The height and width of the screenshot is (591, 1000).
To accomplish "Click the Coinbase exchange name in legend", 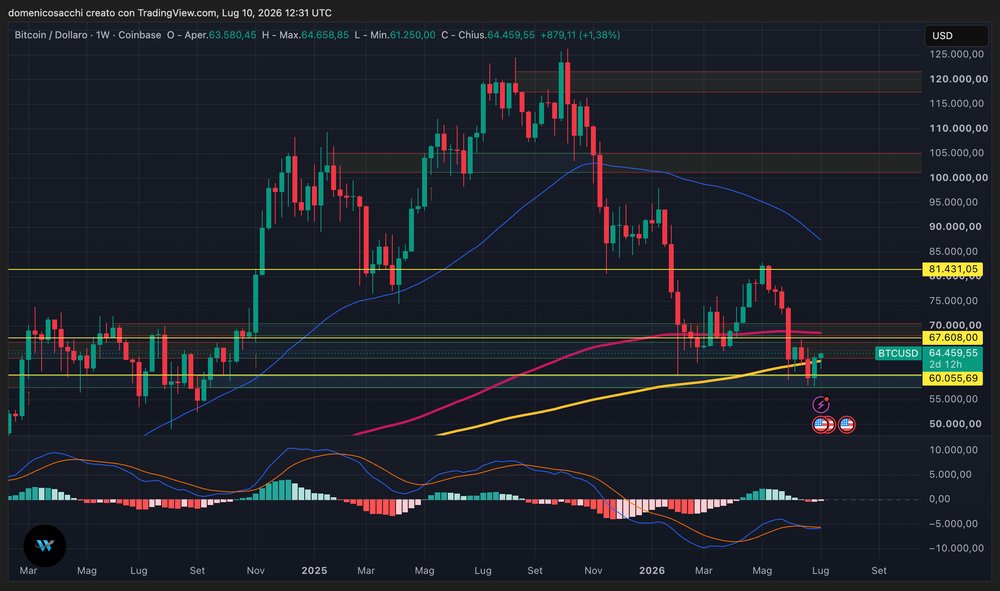I will point(140,35).
